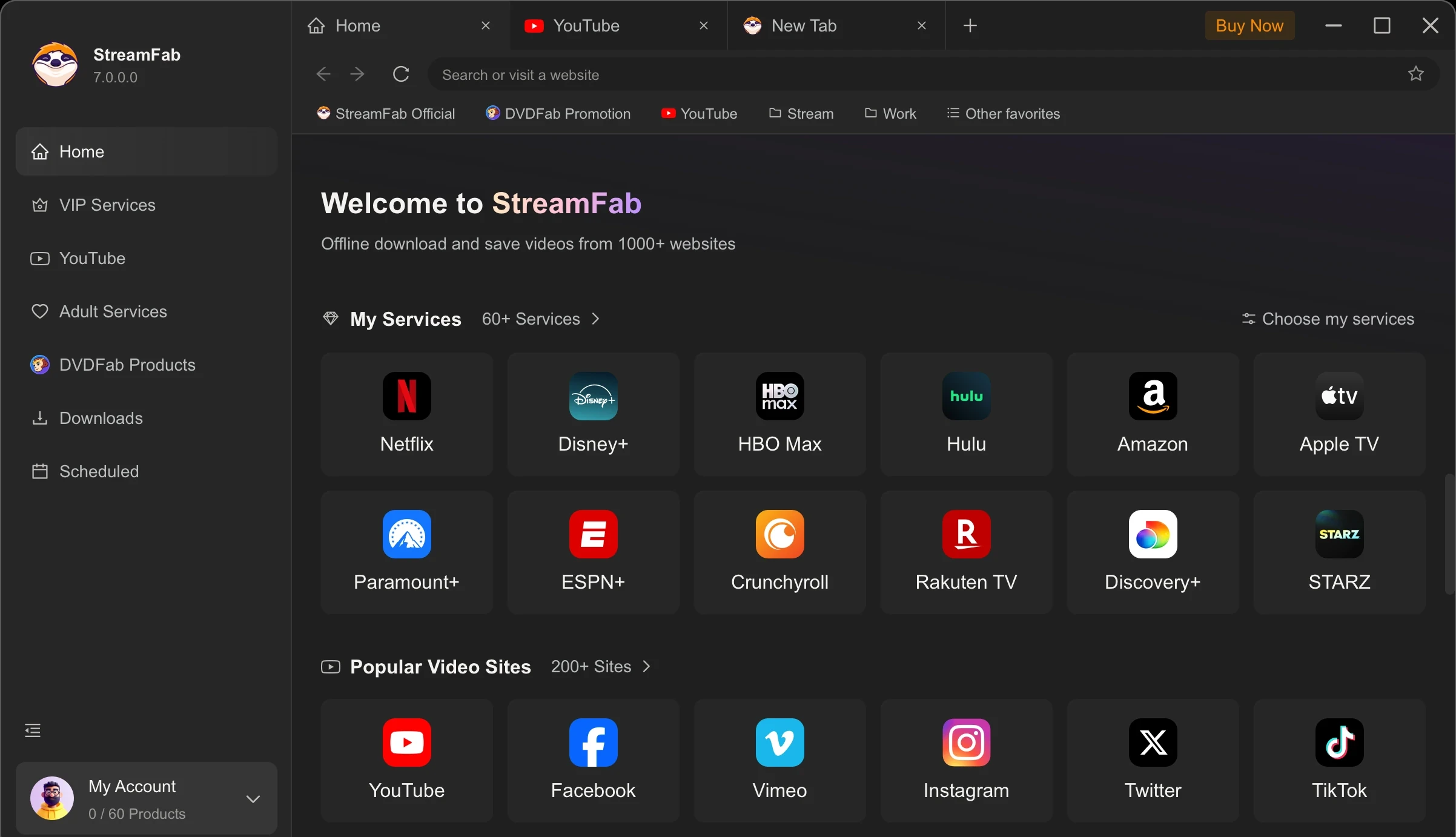Click the vertical scrollbar thumb
Image resolution: width=1456 pixels, height=837 pixels.
pyautogui.click(x=1449, y=534)
